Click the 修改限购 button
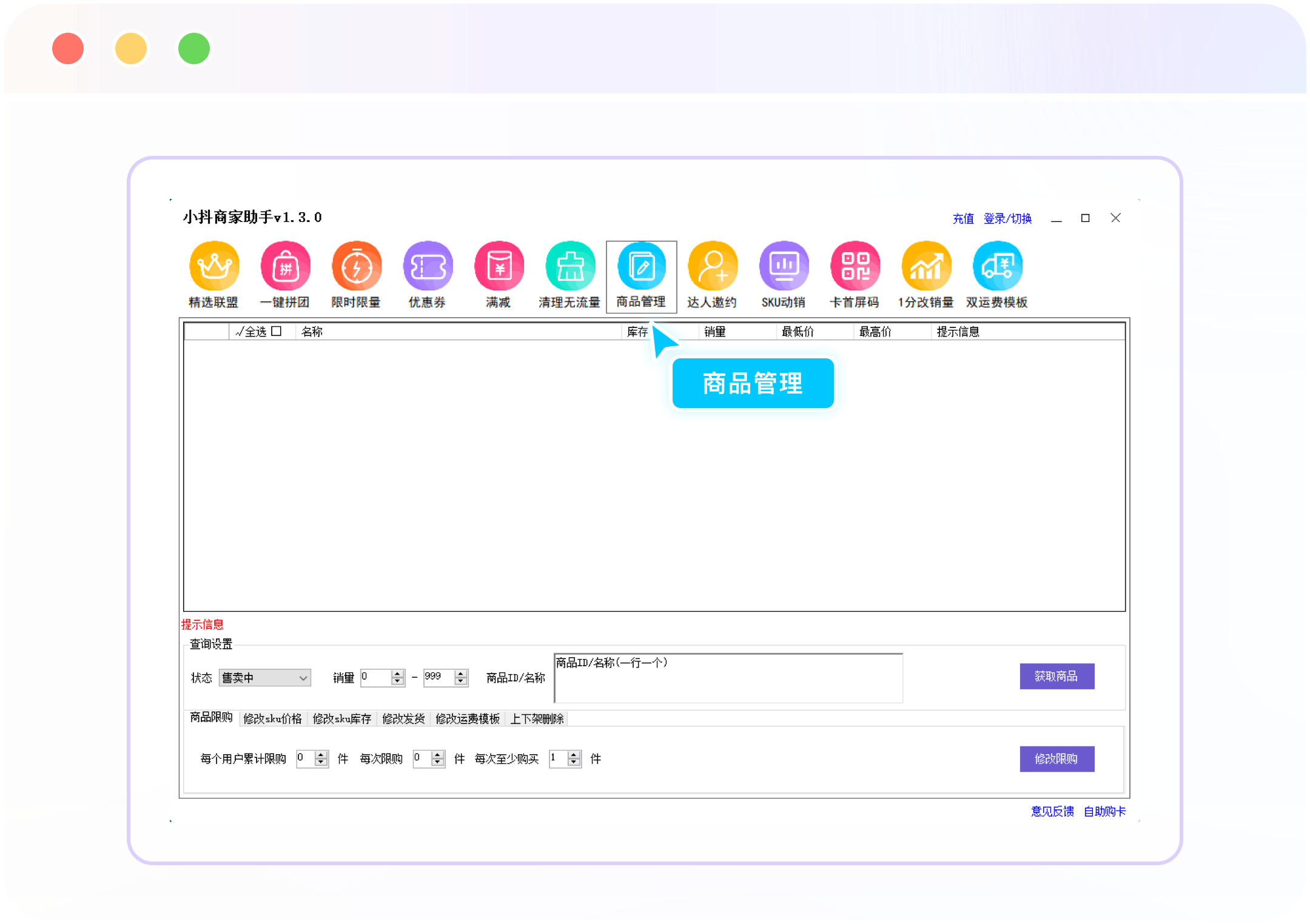The image size is (1310, 924). pyautogui.click(x=1056, y=758)
